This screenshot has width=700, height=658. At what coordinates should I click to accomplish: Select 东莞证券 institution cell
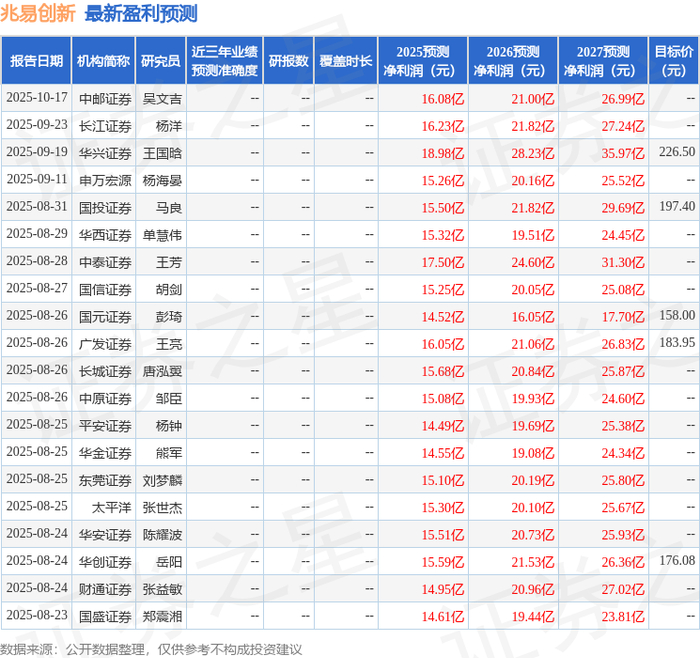point(105,480)
